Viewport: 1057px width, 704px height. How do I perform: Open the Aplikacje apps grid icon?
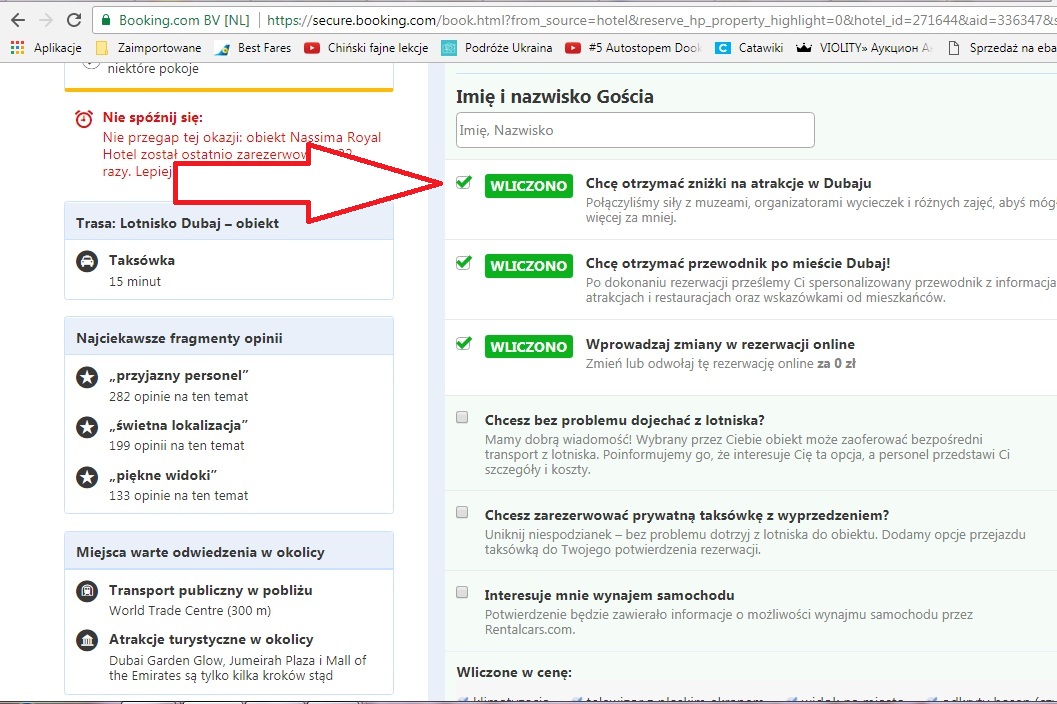point(18,48)
